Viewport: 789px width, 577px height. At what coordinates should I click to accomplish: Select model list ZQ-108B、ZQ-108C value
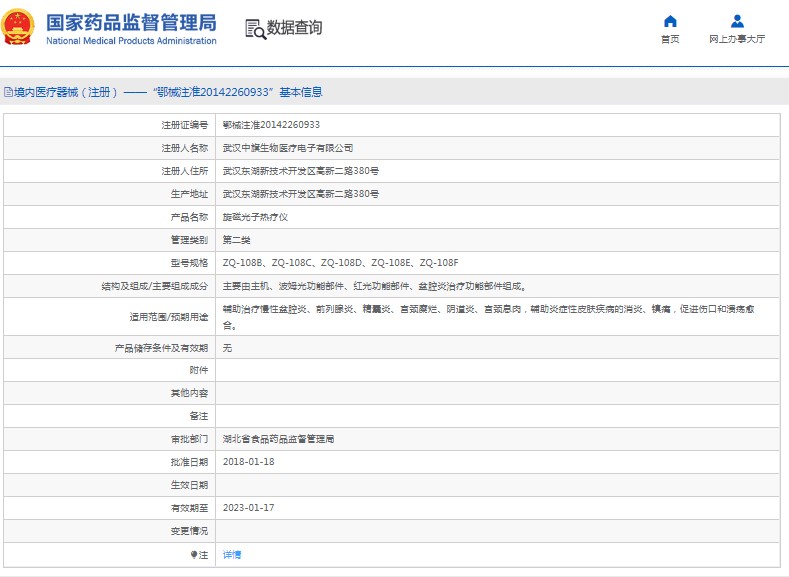pos(341,263)
